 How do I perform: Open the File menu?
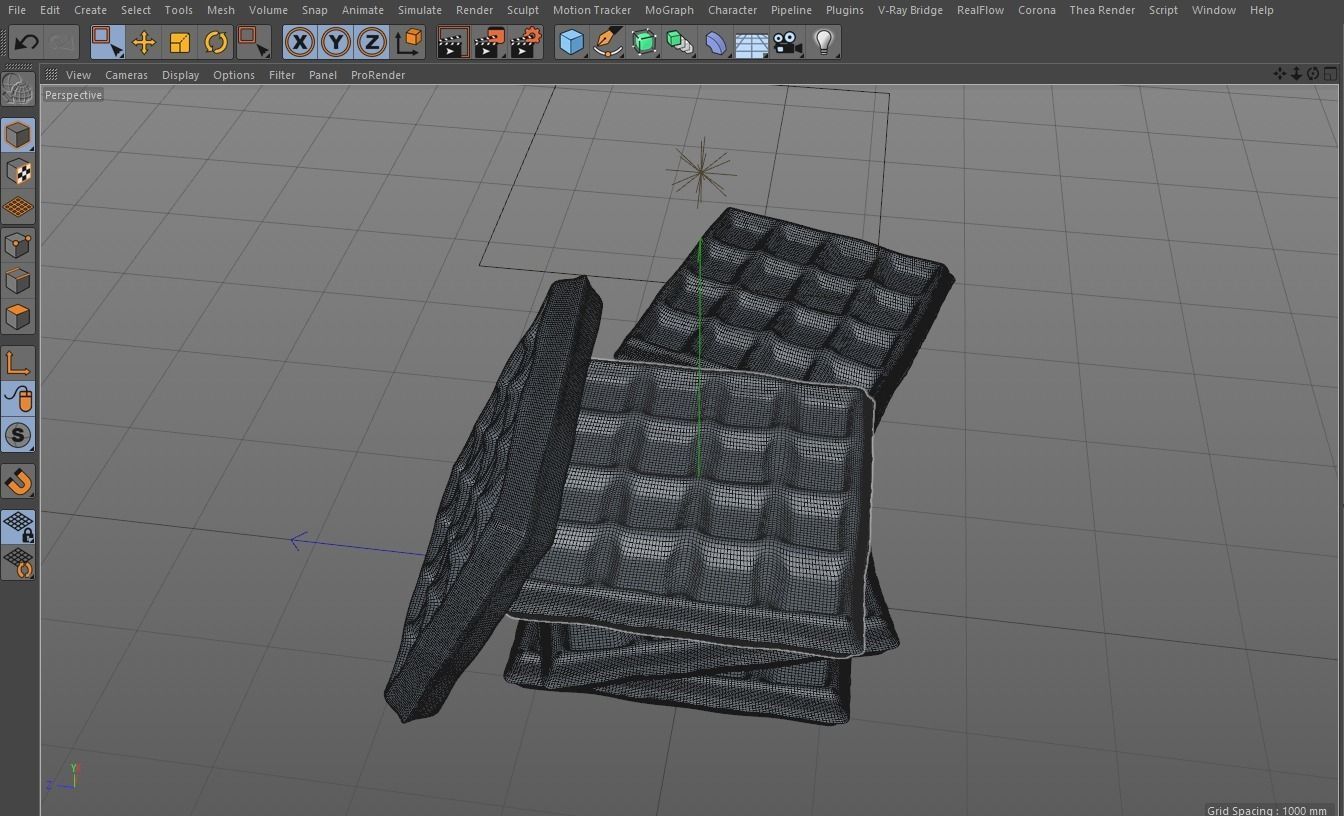click(17, 10)
